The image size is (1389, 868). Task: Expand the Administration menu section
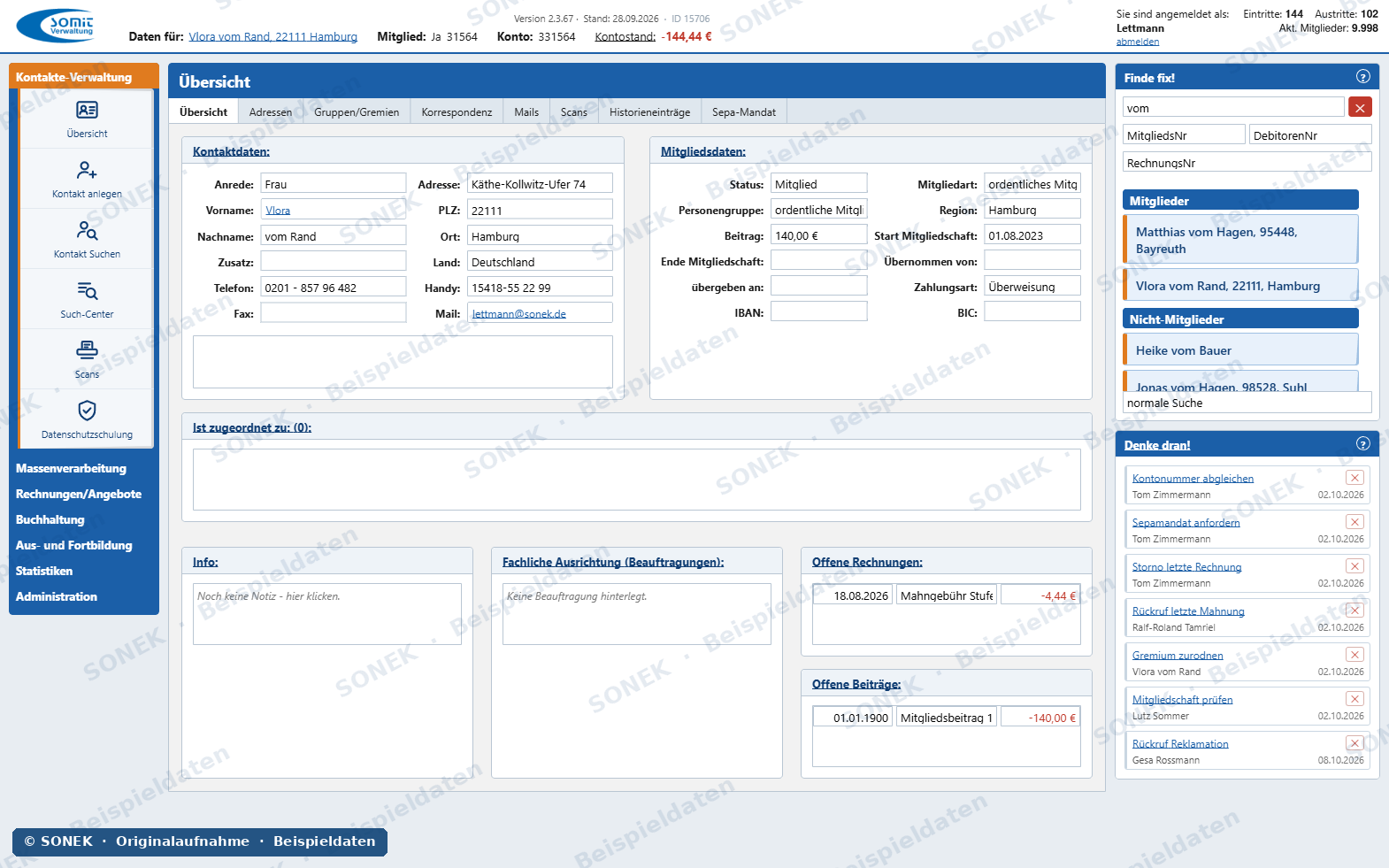pyautogui.click(x=57, y=596)
